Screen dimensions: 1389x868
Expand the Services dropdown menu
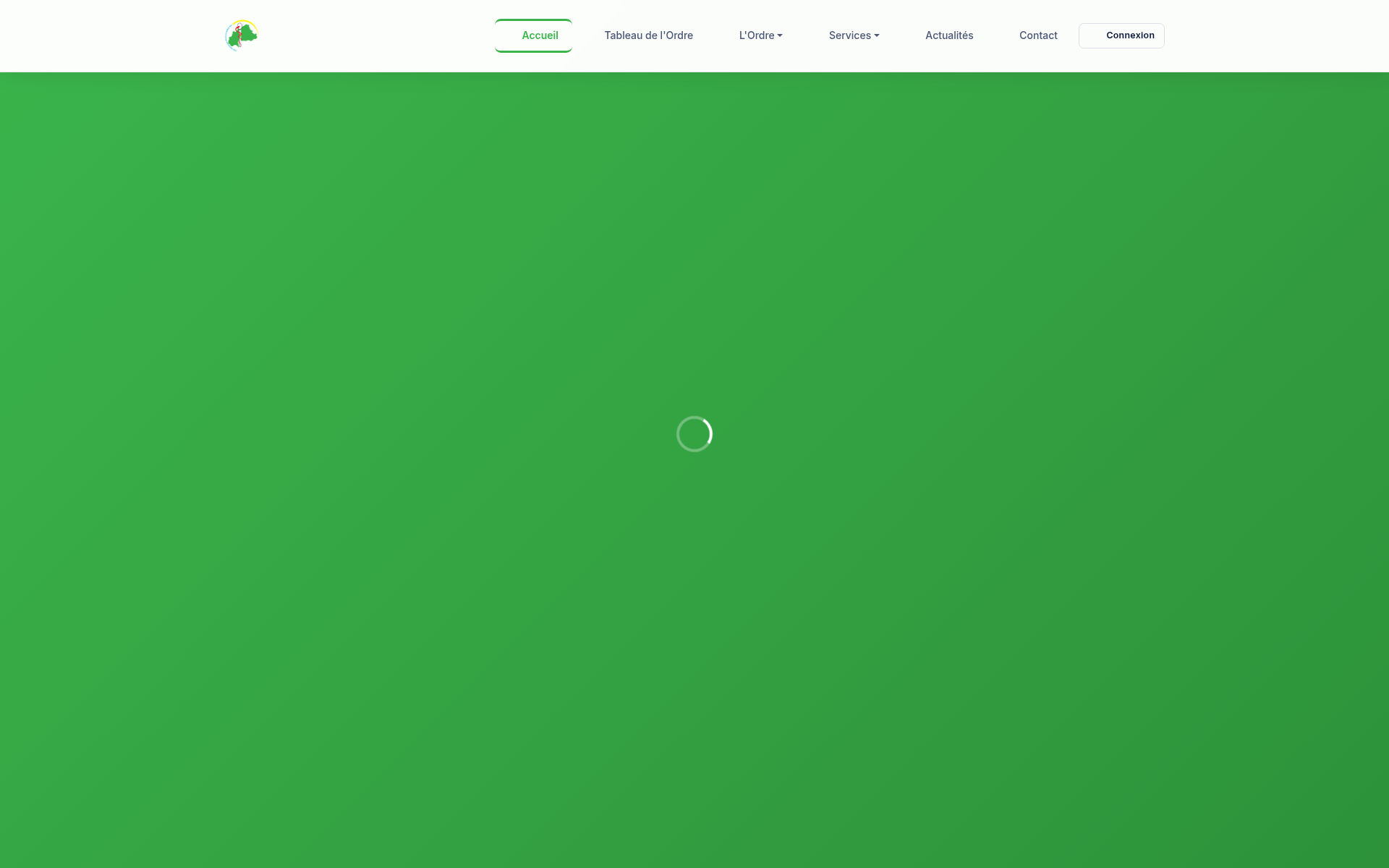(854, 35)
